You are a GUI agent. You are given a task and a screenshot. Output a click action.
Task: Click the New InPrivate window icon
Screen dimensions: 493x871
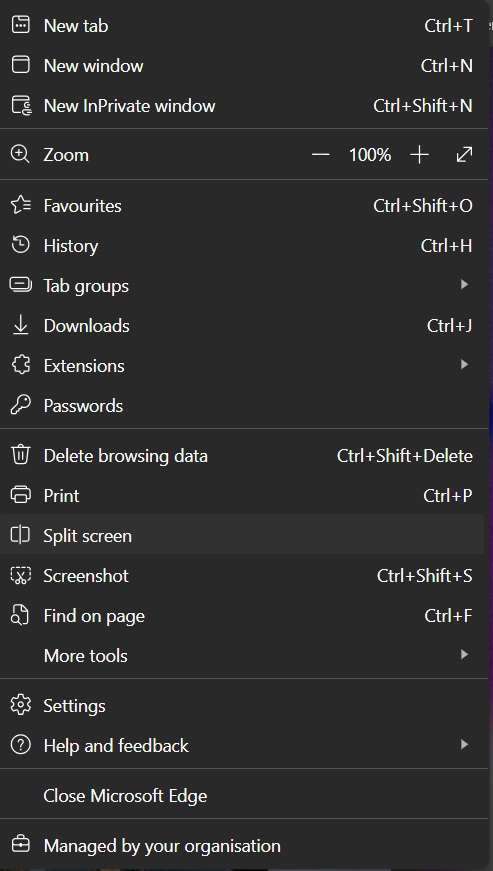[21, 105]
